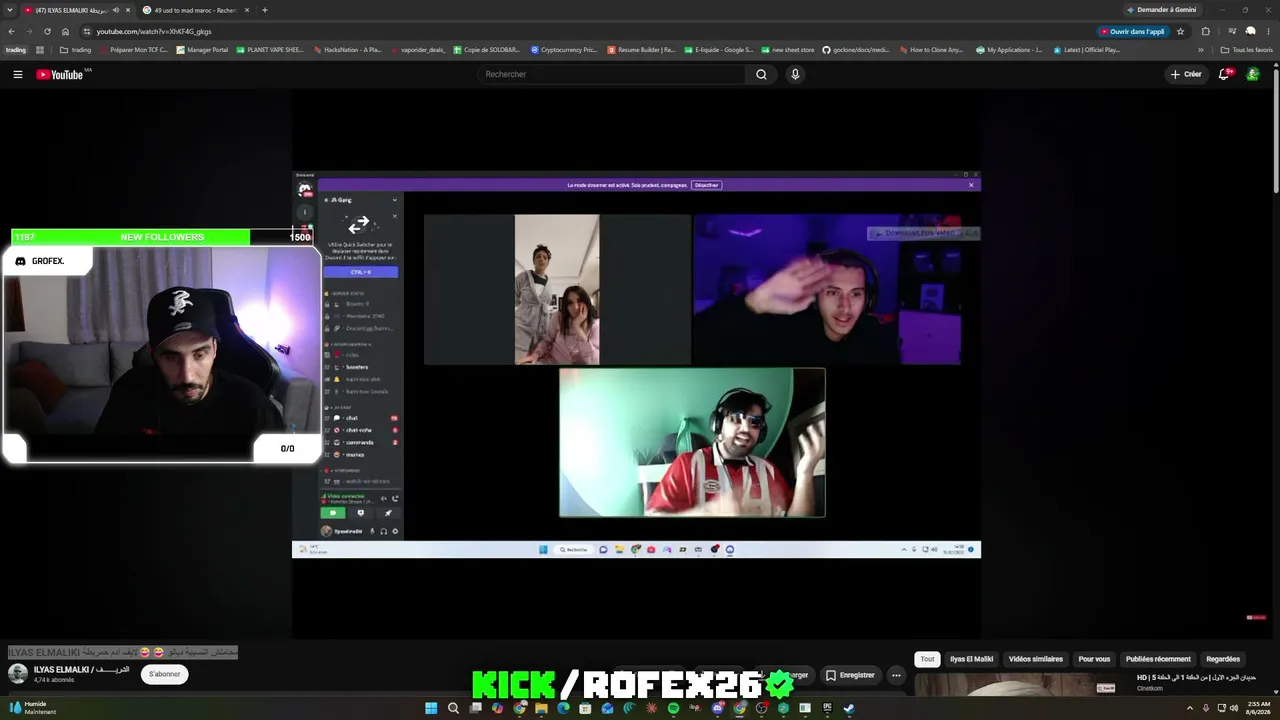Image resolution: width=1280 pixels, height=720 pixels.
Task: Open the 'Manager Portal' bookmark
Action: click(x=202, y=50)
